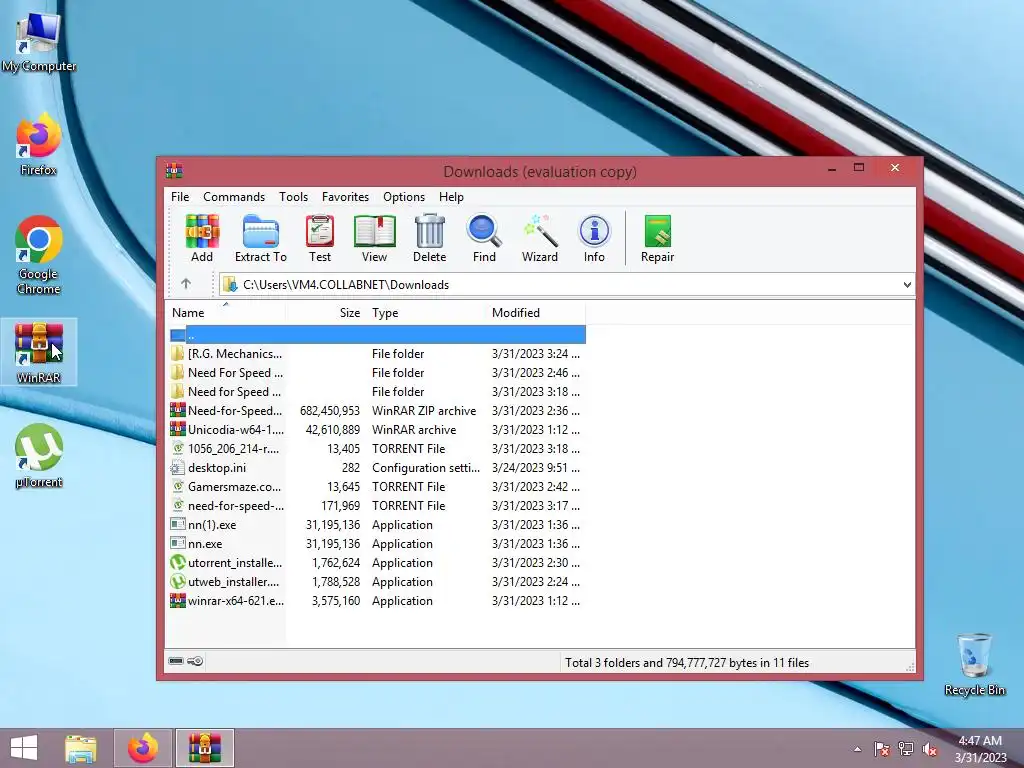Image resolution: width=1024 pixels, height=768 pixels.
Task: Click the Delete trash can icon
Action: click(x=430, y=238)
